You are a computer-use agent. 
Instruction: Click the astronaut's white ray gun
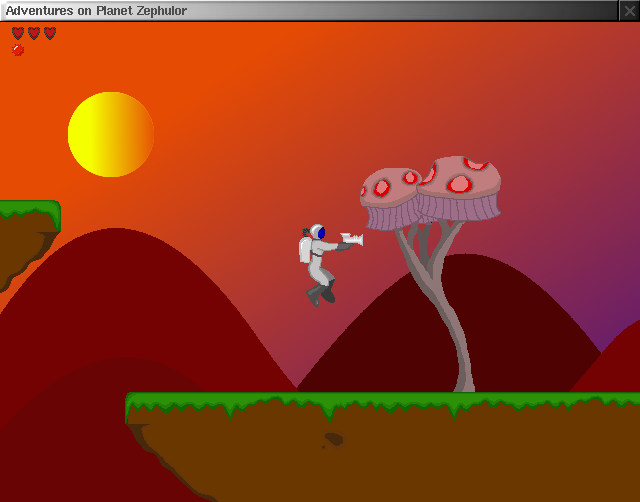point(351,240)
